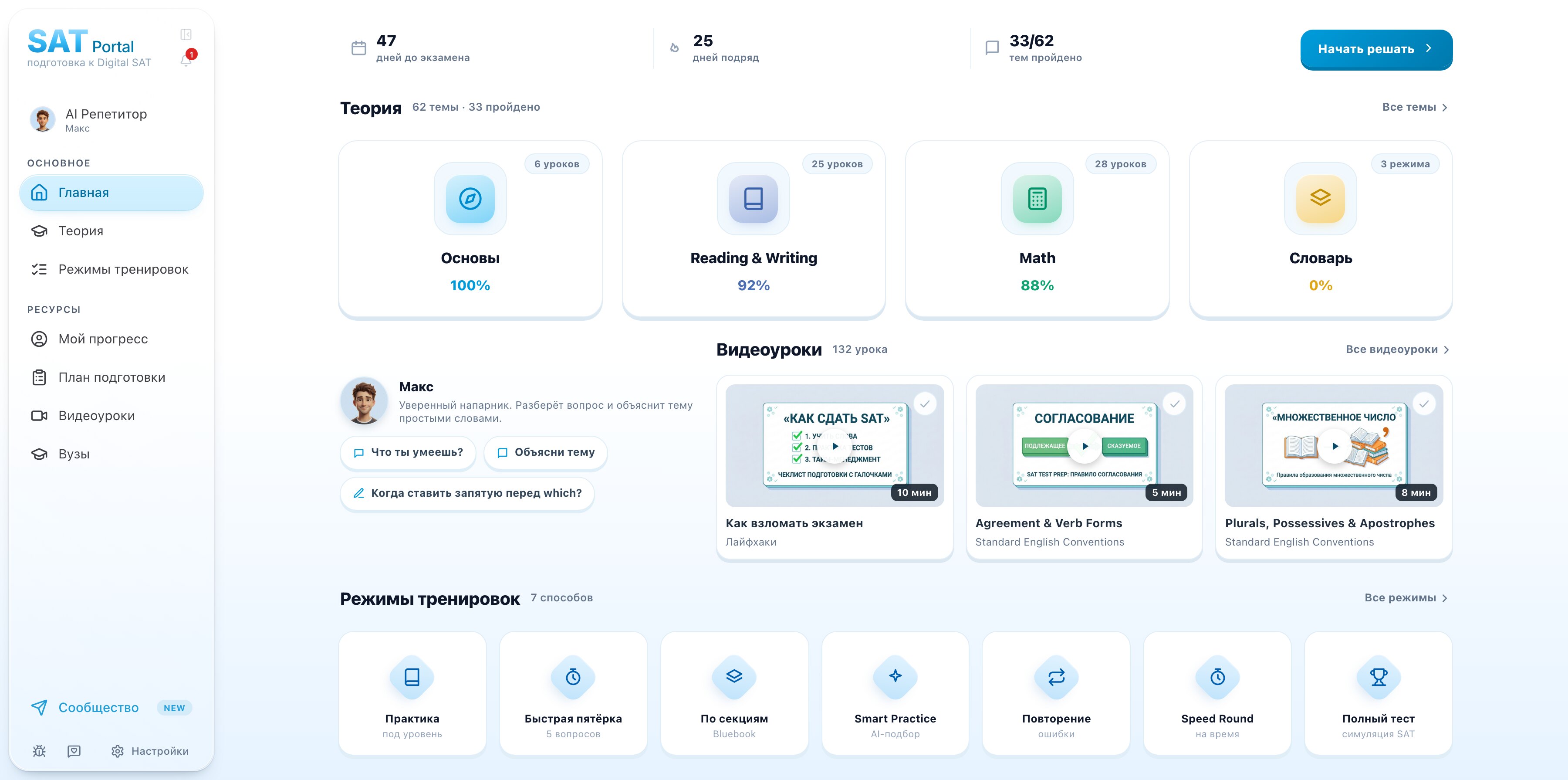Click the flame streak icon near 25 дней
This screenshot has width=1568, height=780.
[674, 47]
